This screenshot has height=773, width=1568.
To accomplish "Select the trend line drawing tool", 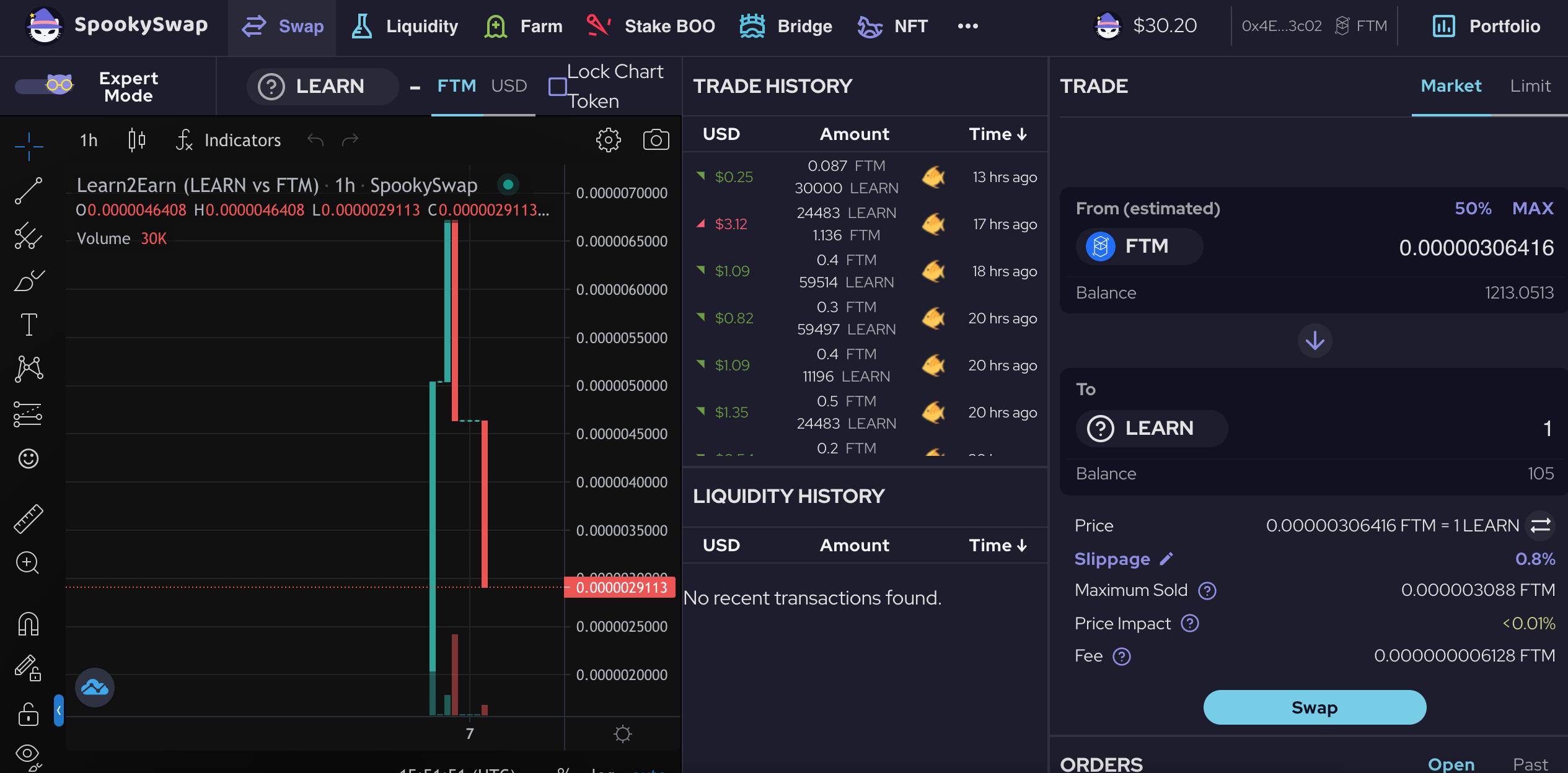I will 29,191.
